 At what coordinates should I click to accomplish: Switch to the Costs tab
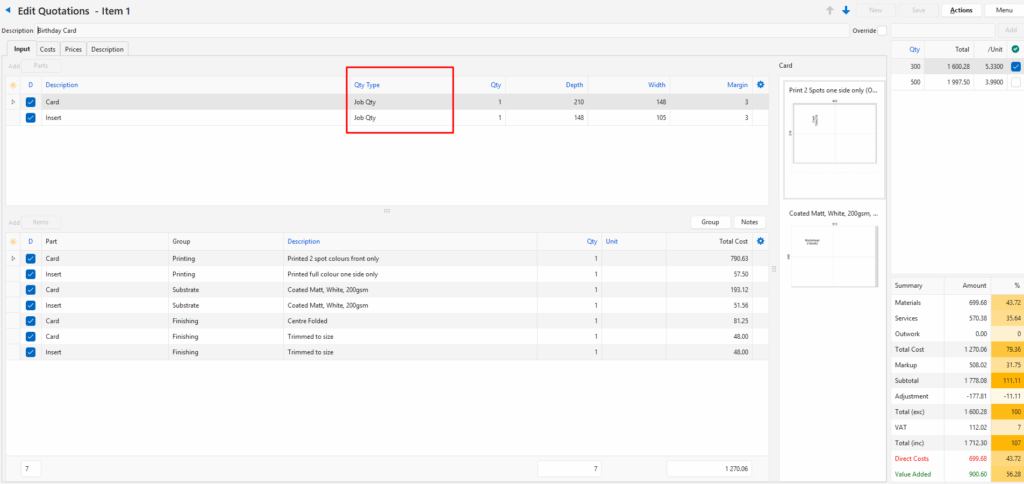(47, 49)
